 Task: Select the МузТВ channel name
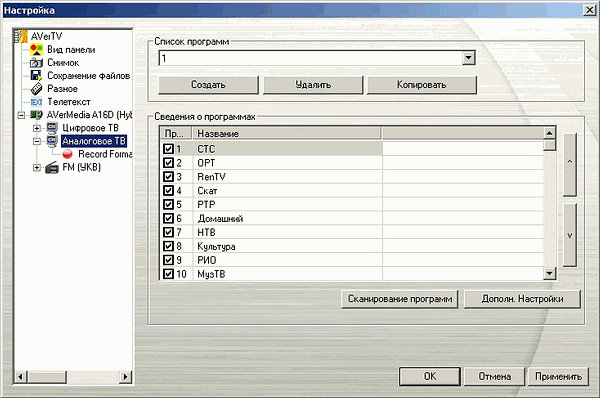(211, 274)
